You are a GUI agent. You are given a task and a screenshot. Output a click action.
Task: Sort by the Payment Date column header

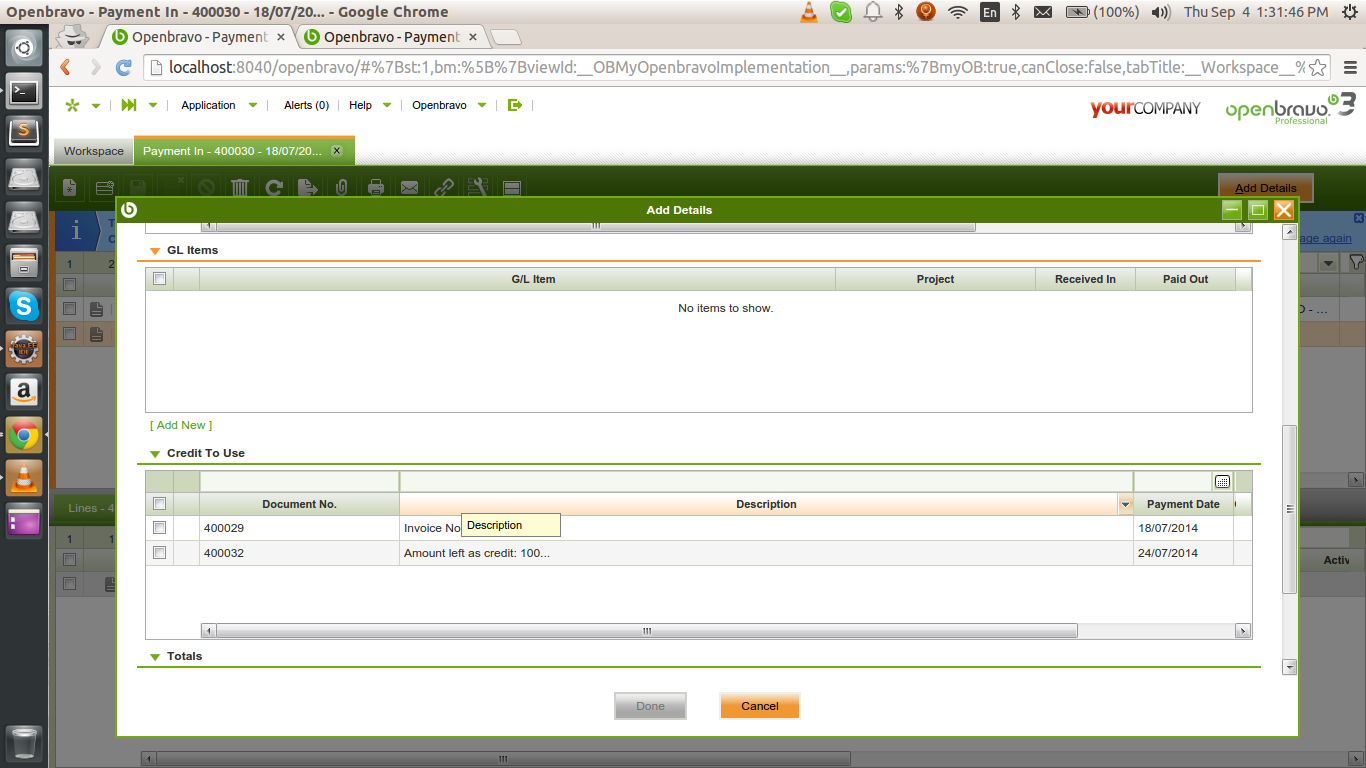(x=1183, y=504)
